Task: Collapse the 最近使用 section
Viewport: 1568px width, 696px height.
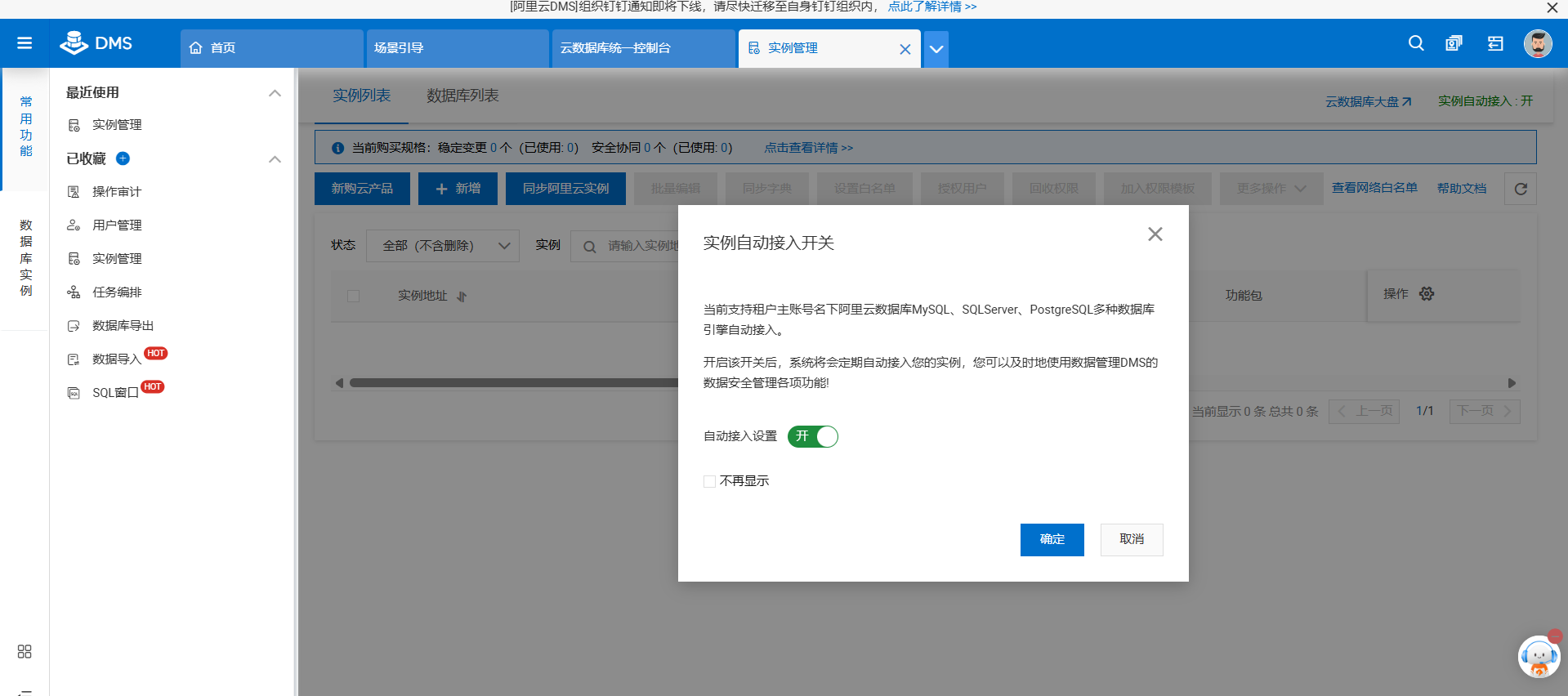Action: 275,93
